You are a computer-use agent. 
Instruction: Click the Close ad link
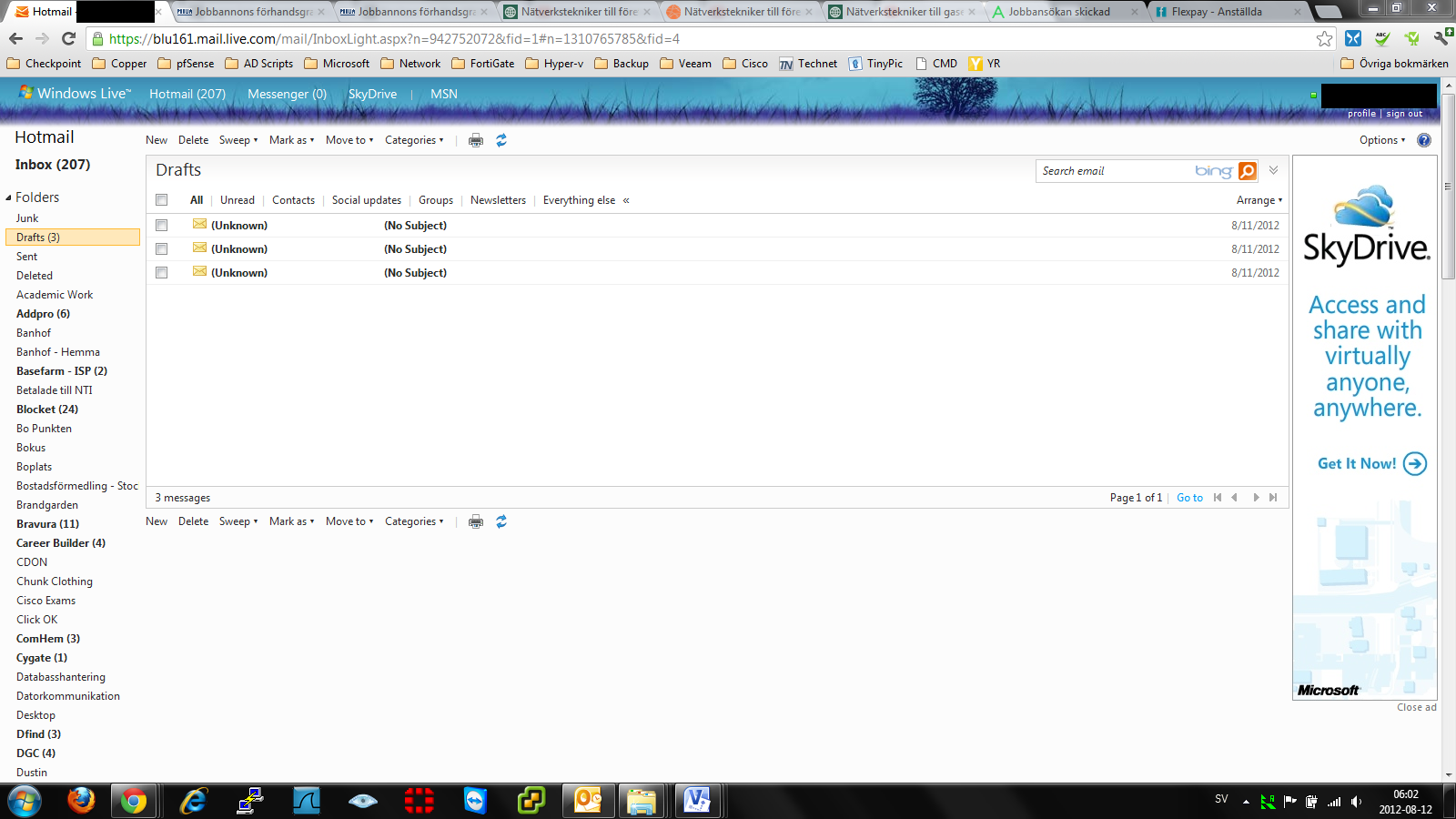[1417, 707]
